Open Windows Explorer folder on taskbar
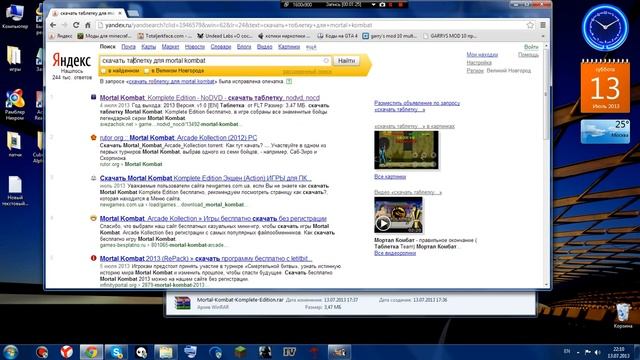 [x=166, y=352]
